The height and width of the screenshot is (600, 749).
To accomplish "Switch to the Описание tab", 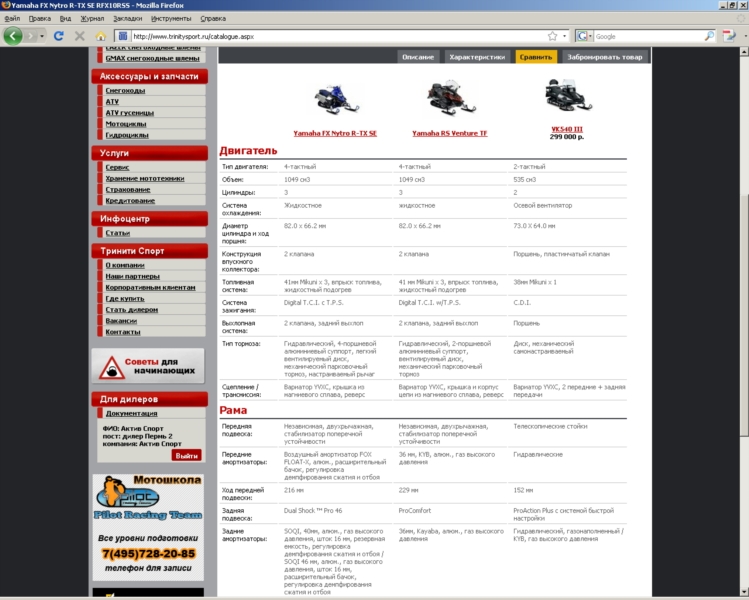I will (418, 57).
